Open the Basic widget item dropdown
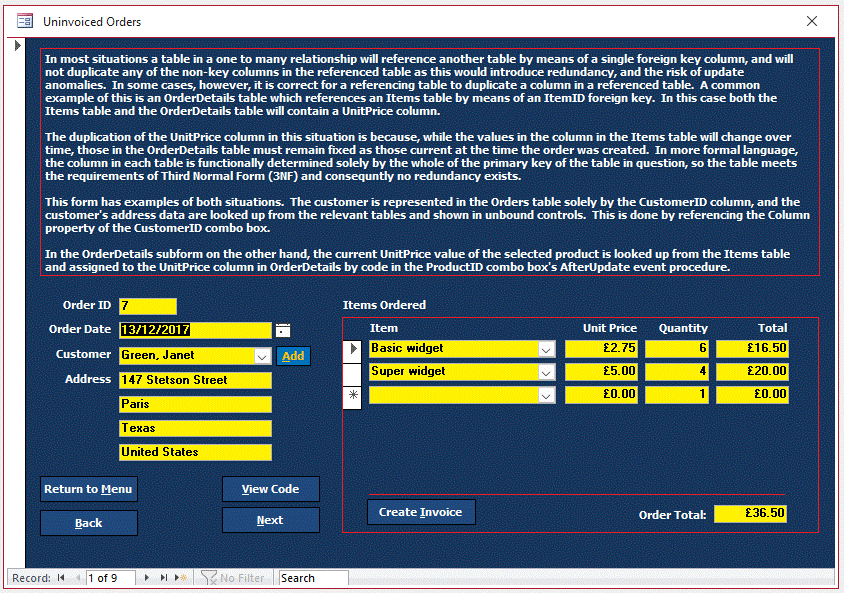This screenshot has width=844, height=593. pyautogui.click(x=546, y=349)
